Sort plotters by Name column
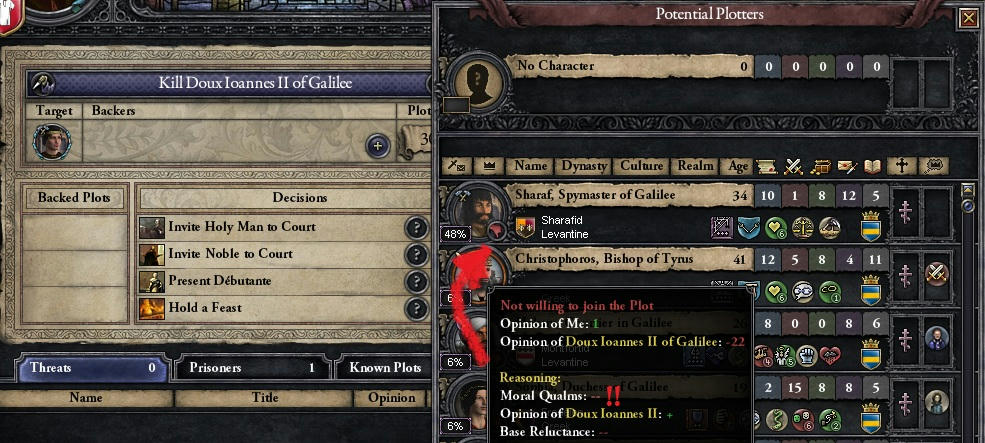This screenshot has width=985, height=443. [x=530, y=166]
